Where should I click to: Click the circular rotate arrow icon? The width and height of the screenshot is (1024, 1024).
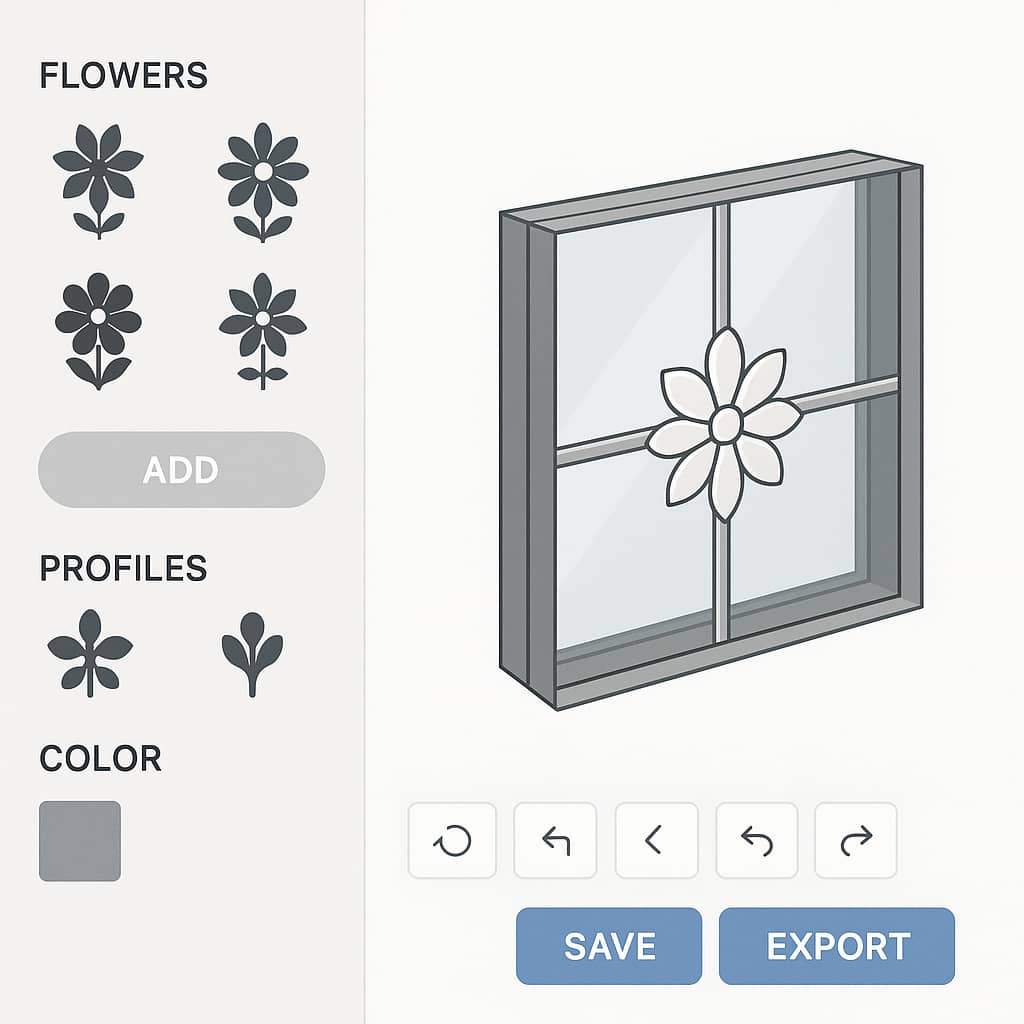click(x=452, y=840)
